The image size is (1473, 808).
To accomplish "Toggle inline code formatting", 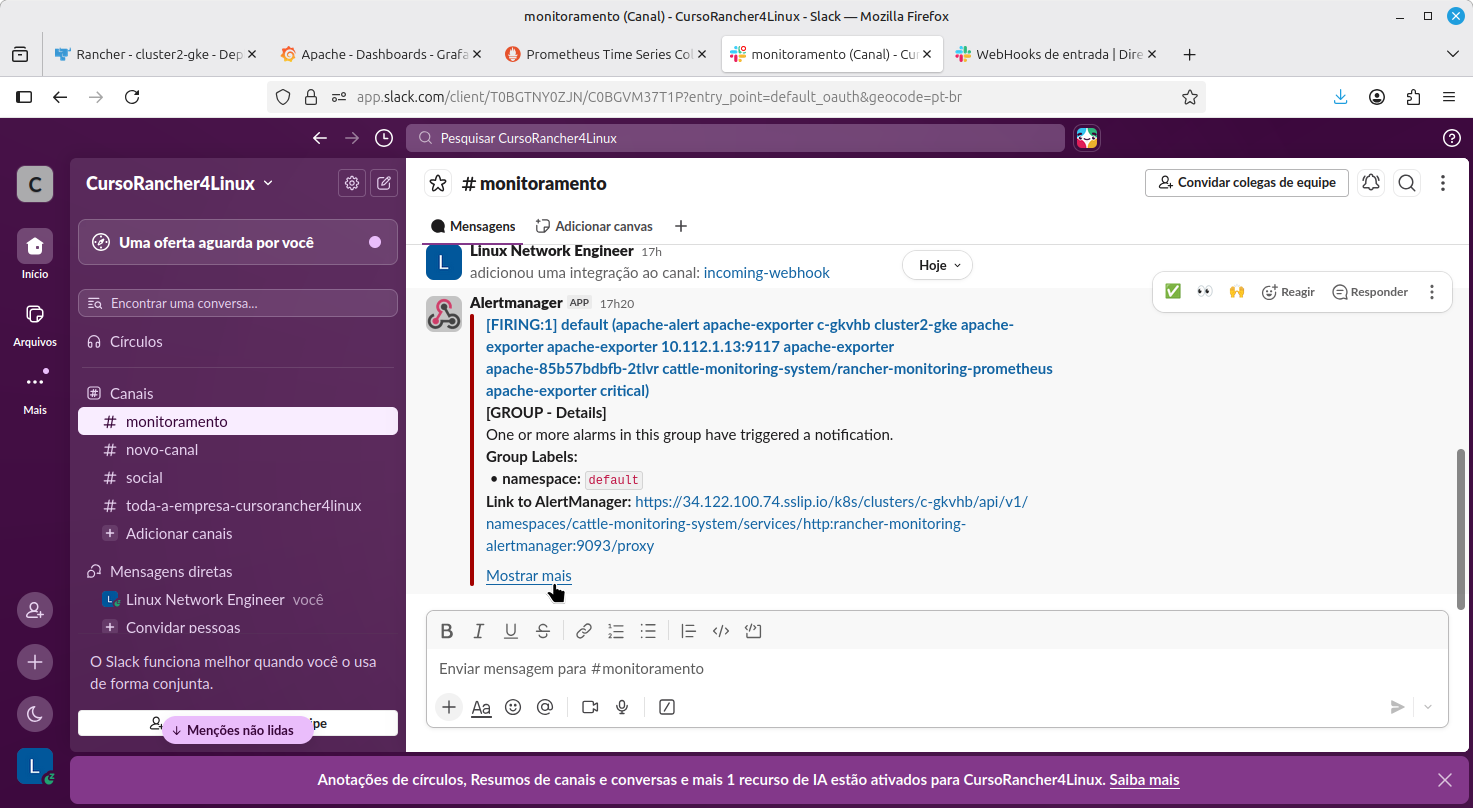I will pyautogui.click(x=721, y=631).
